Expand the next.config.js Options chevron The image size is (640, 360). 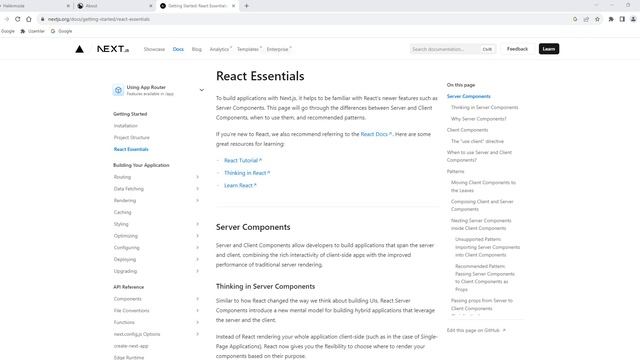198,334
